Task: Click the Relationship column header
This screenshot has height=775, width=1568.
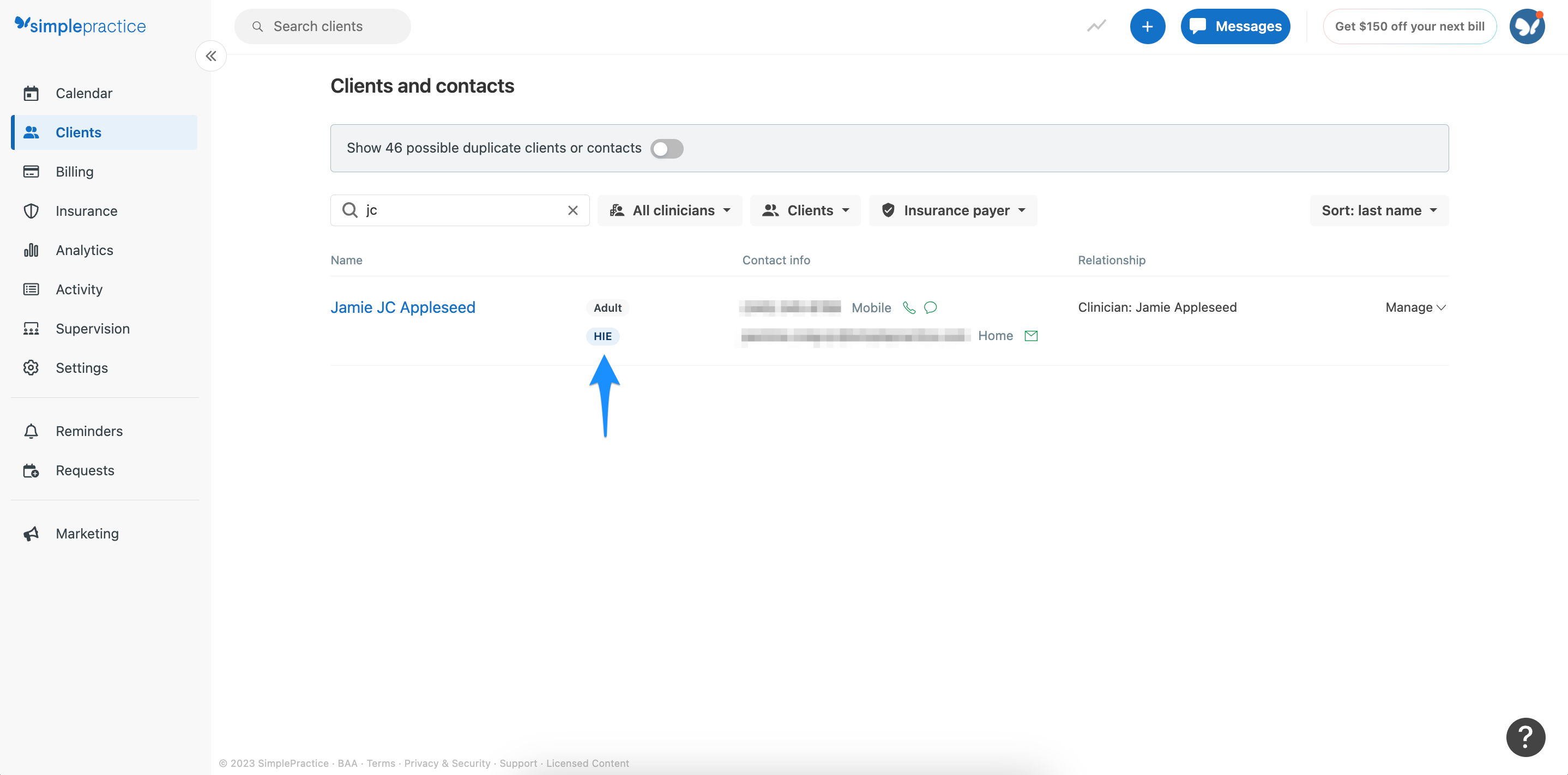Action: (1112, 260)
